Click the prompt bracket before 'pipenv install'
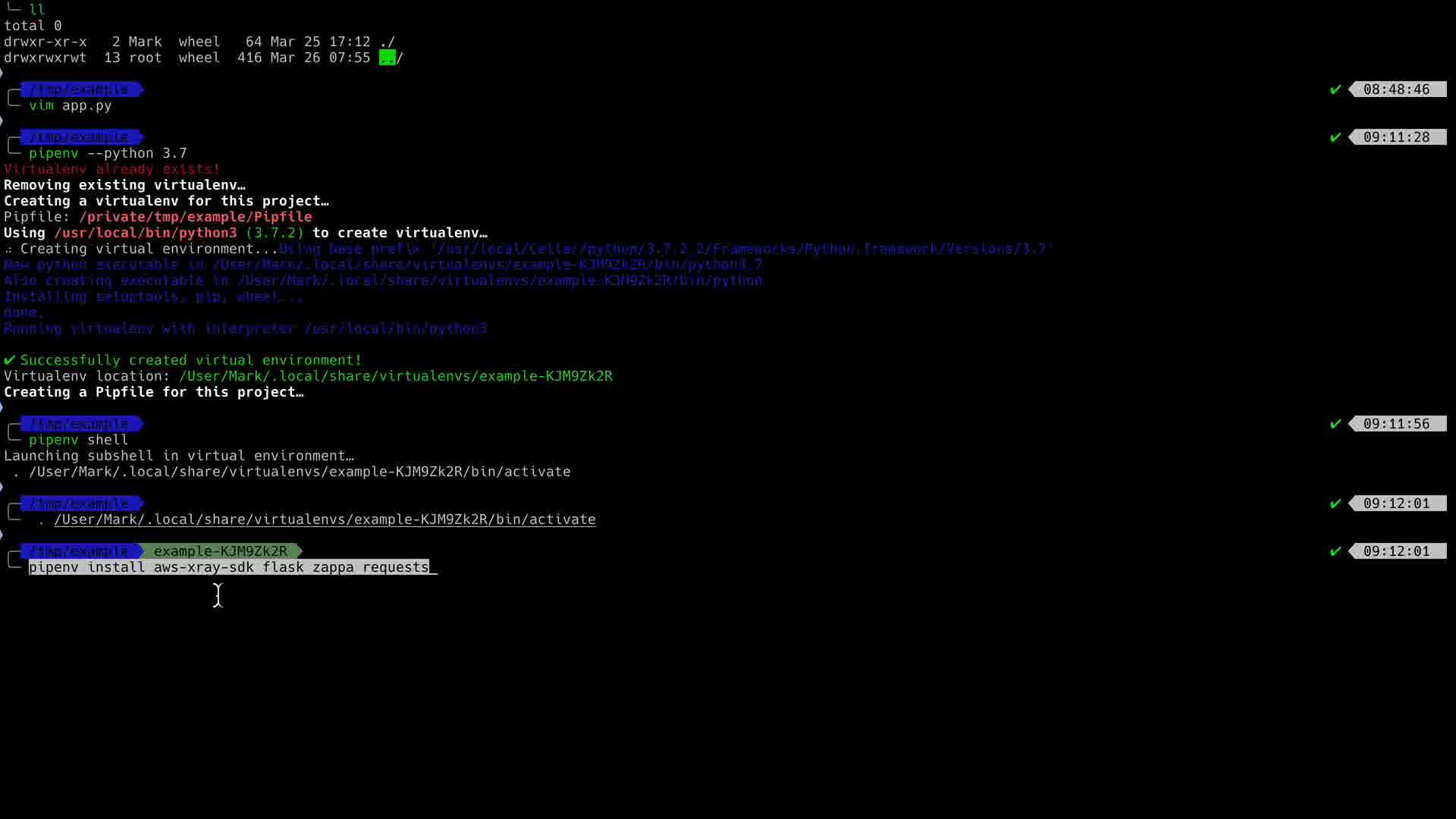The image size is (1456, 819). pyautogui.click(x=14, y=560)
